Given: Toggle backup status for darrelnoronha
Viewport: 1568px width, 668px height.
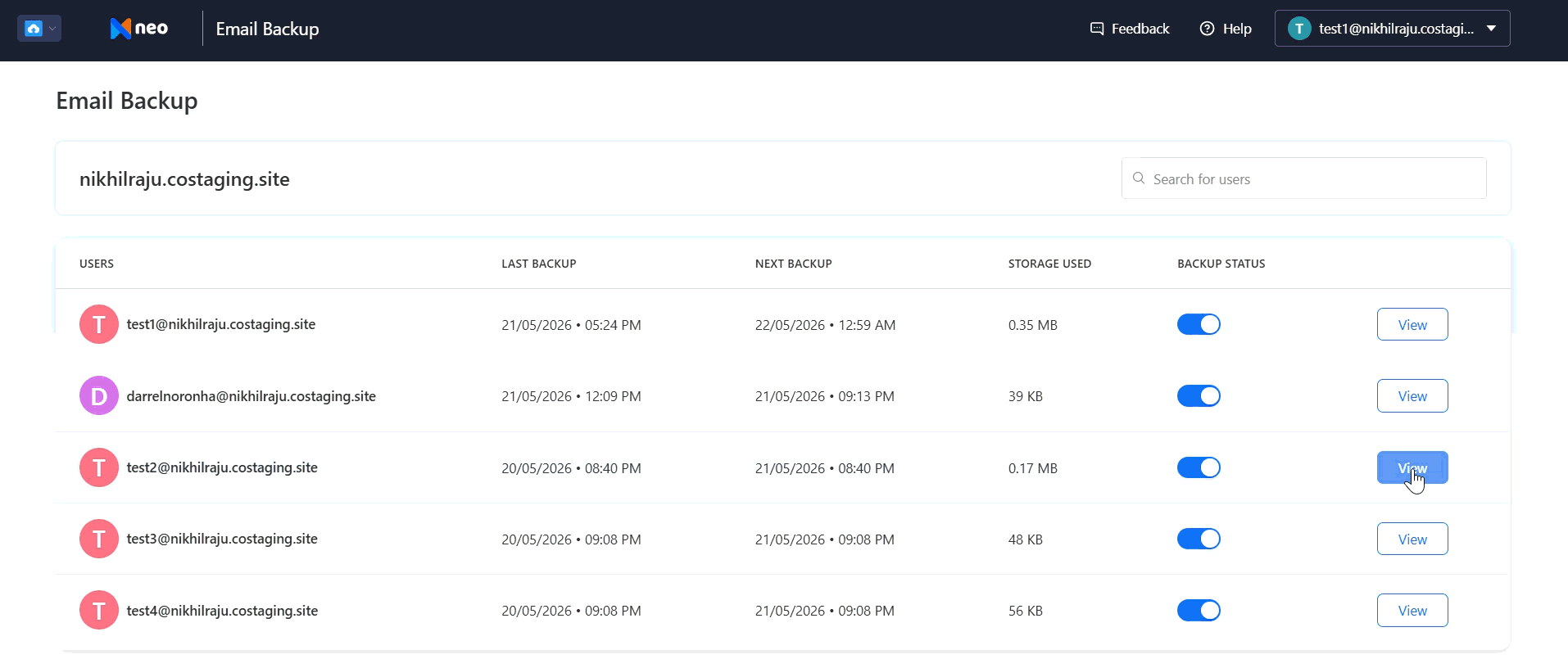Looking at the screenshot, I should pos(1199,395).
